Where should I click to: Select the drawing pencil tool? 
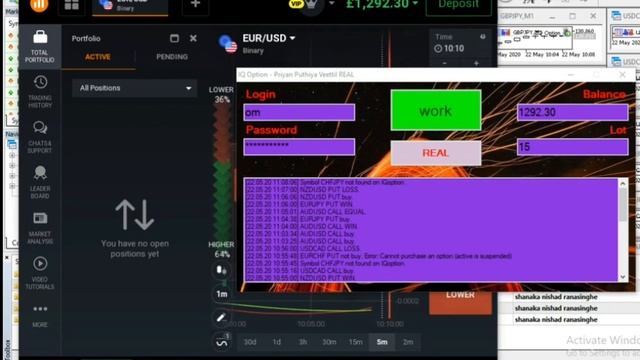click(221, 318)
